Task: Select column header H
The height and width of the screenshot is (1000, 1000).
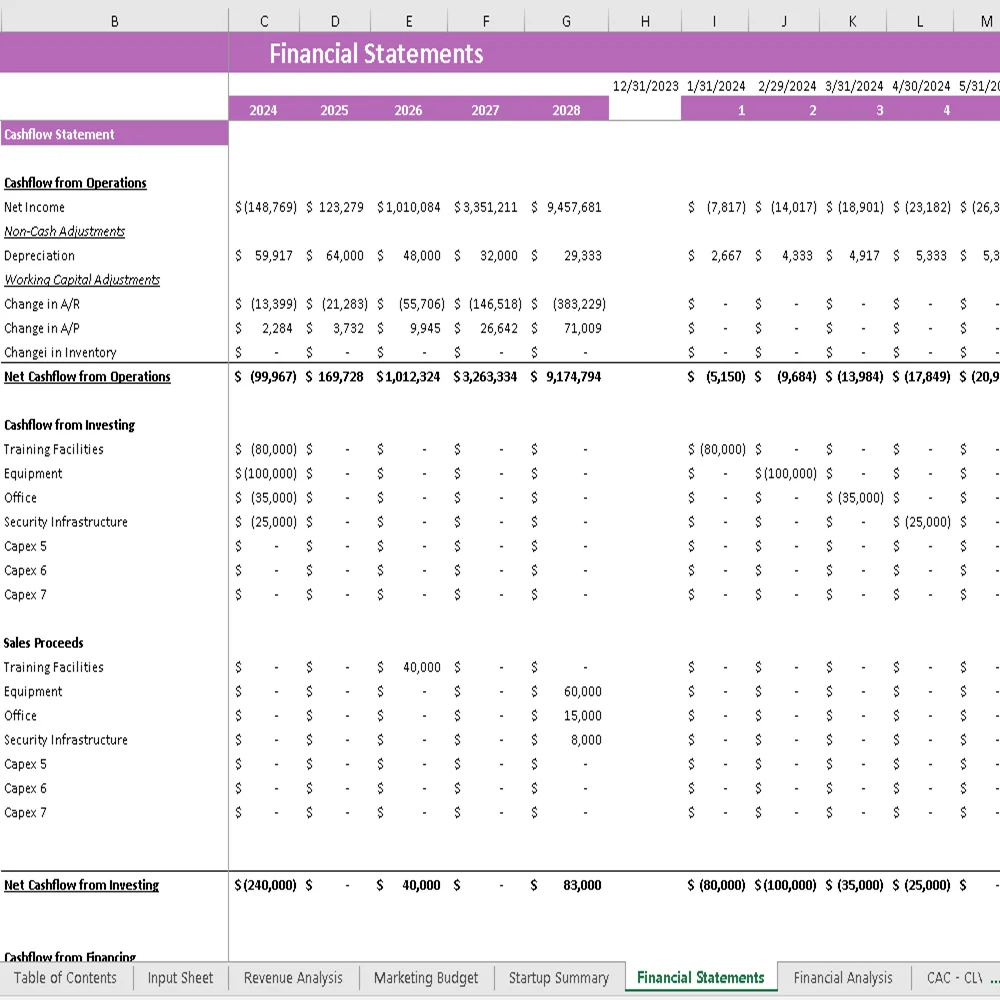Action: 644,20
